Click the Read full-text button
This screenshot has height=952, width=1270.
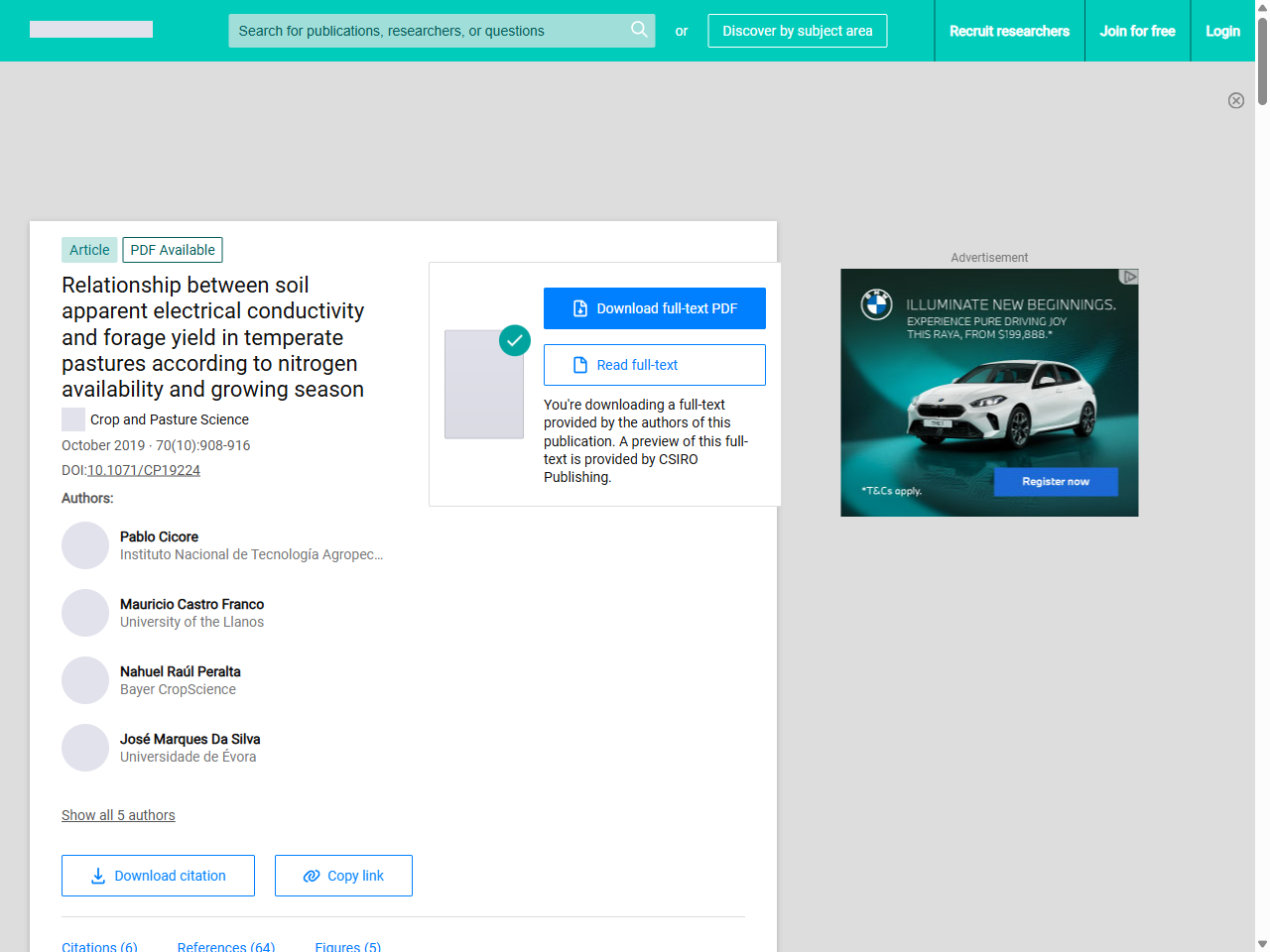655,365
